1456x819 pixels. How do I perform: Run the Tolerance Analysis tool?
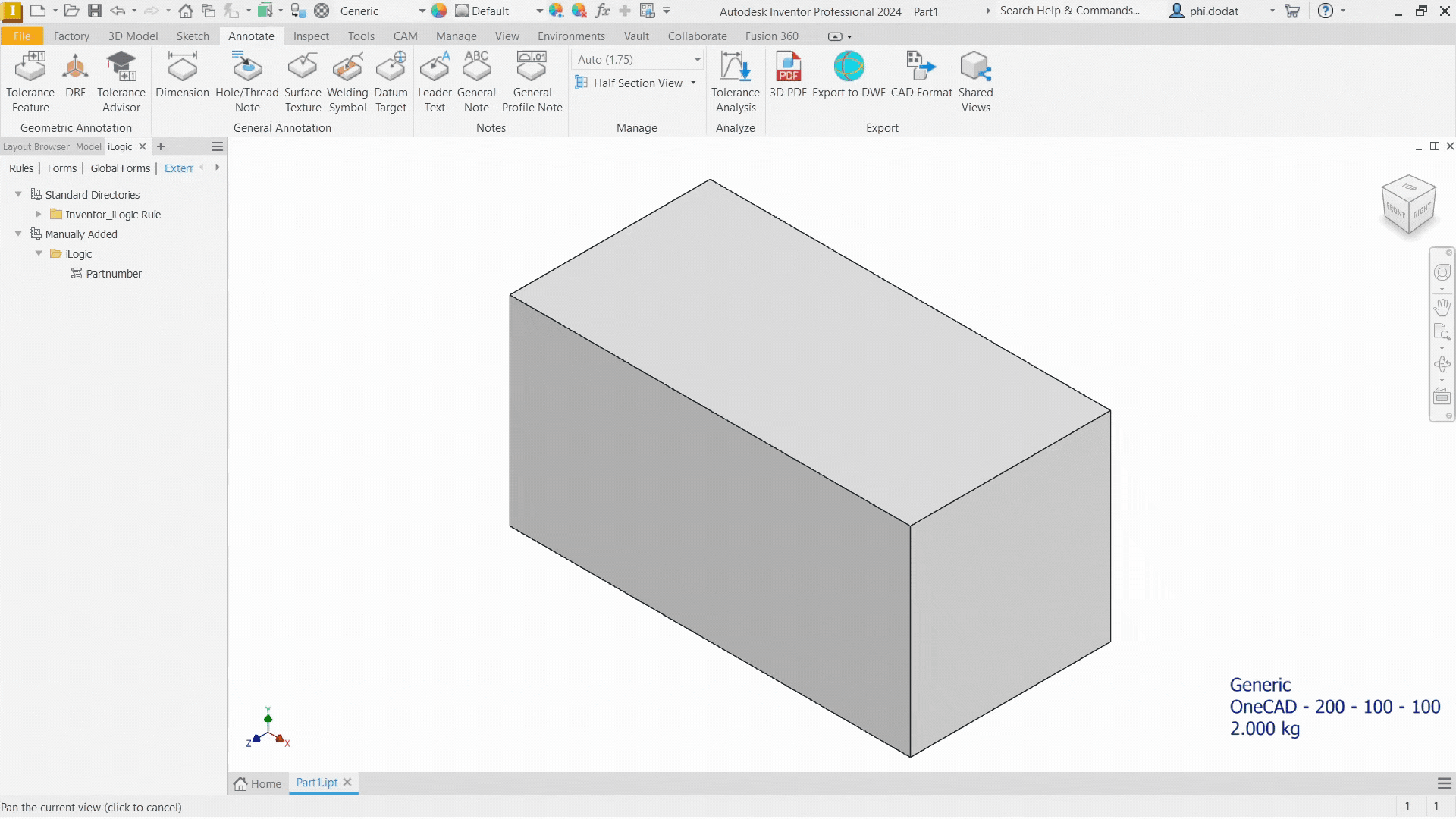pyautogui.click(x=735, y=82)
